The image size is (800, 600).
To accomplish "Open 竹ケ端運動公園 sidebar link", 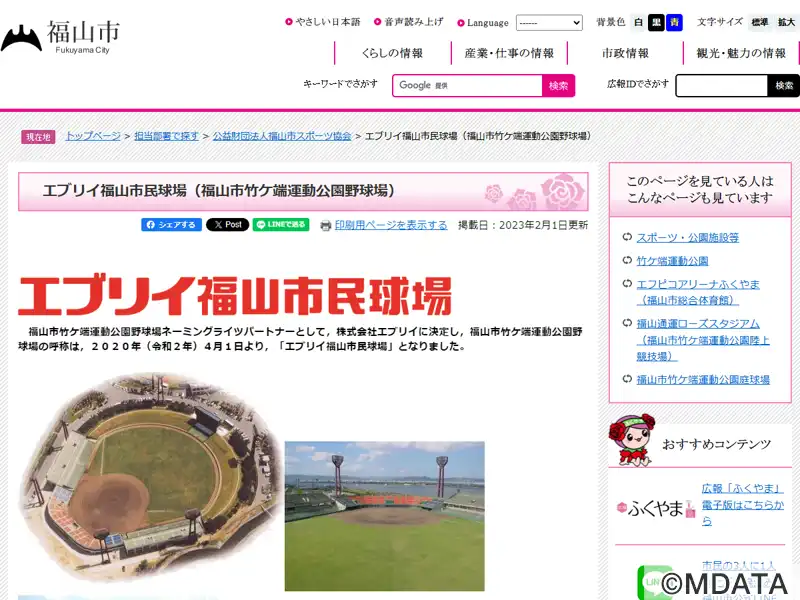I will click(672, 261).
